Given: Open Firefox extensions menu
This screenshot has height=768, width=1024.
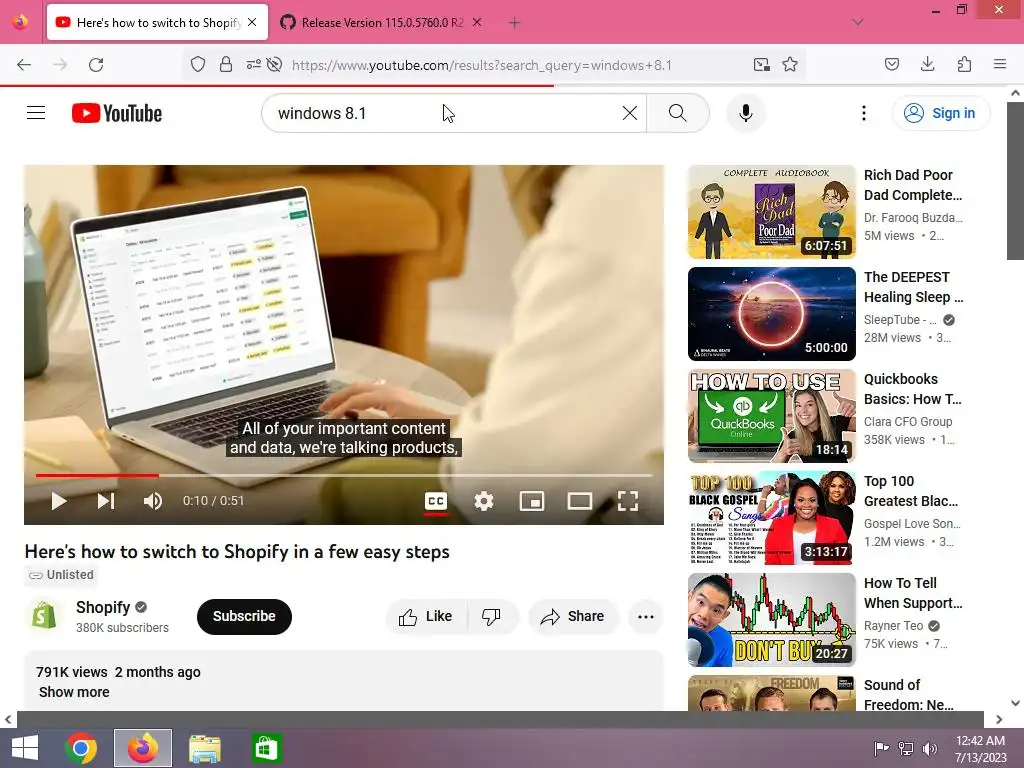Looking at the screenshot, I should [x=964, y=64].
